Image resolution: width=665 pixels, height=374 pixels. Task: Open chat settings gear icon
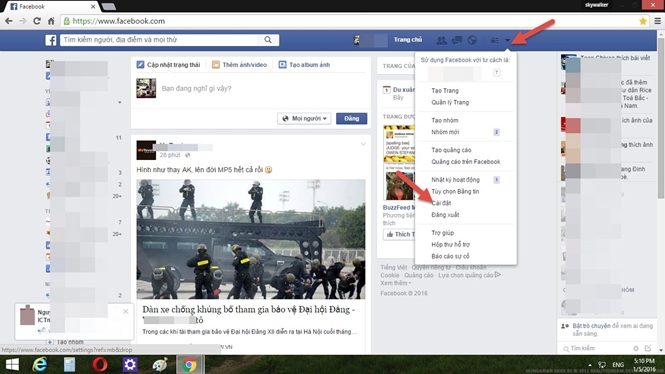636,348
